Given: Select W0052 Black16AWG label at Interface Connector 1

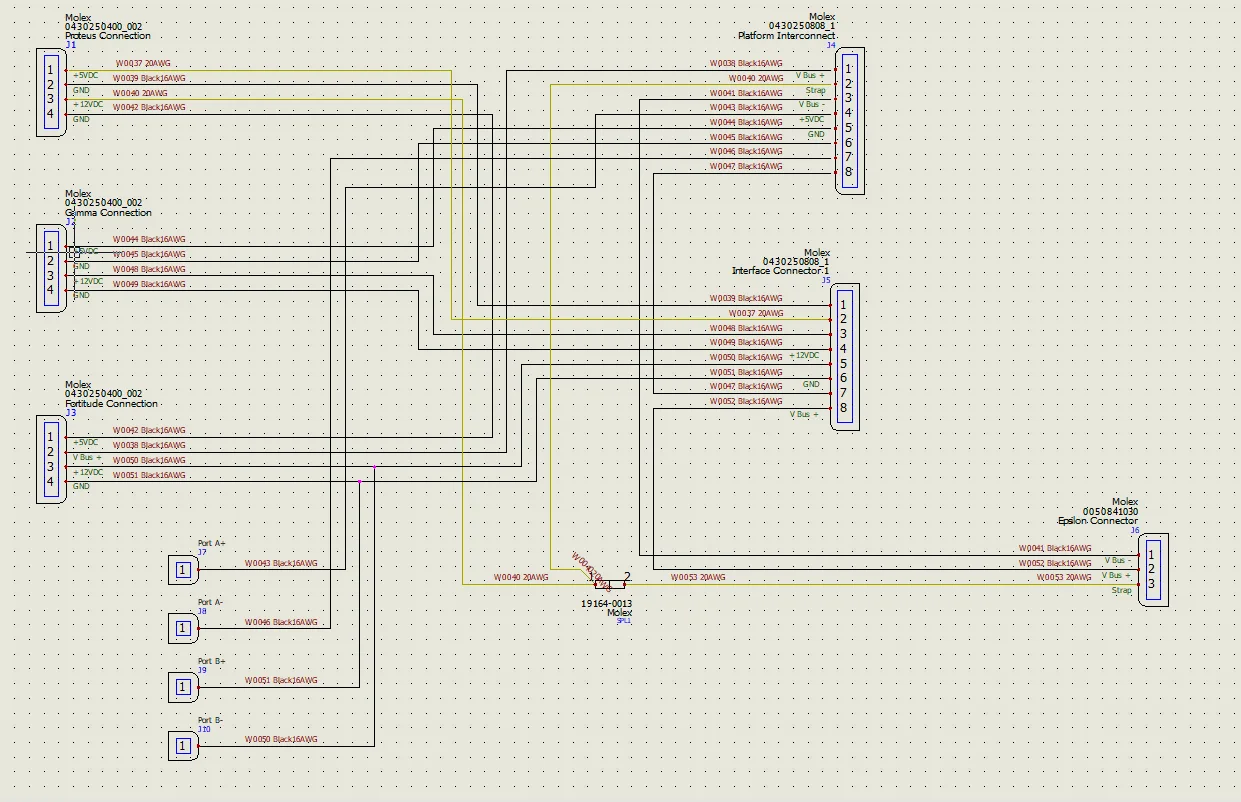Looking at the screenshot, I should coord(746,402).
